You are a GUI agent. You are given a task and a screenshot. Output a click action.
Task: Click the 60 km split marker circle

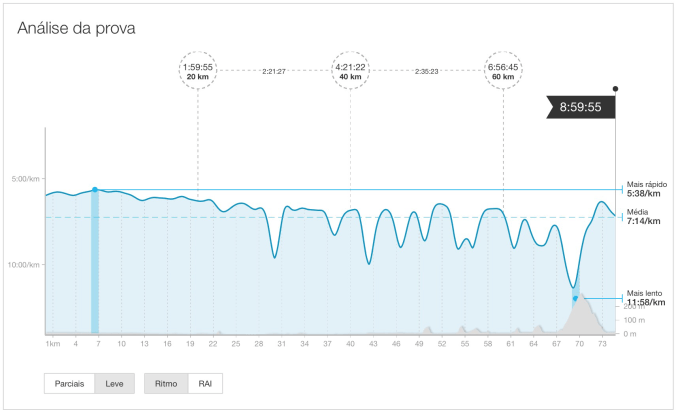[503, 71]
